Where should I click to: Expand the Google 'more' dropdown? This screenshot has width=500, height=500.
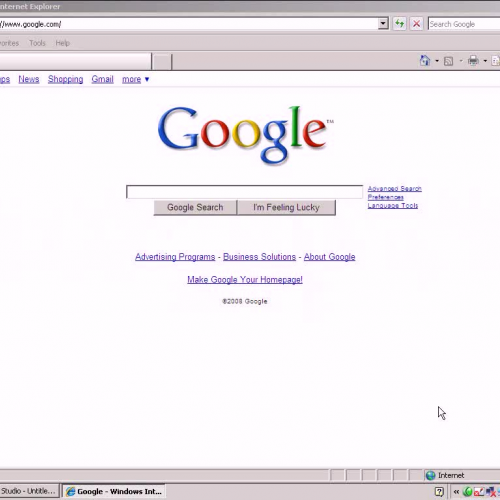click(135, 79)
